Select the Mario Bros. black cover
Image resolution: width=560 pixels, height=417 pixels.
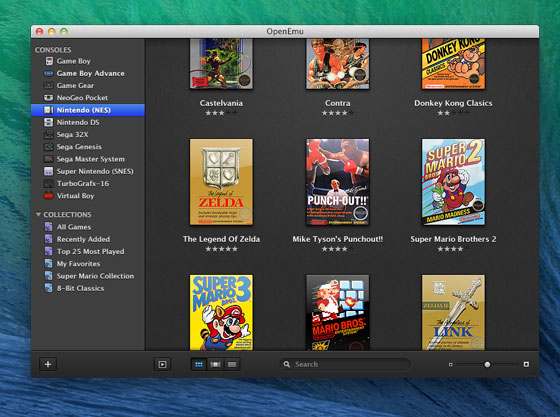coord(338,312)
